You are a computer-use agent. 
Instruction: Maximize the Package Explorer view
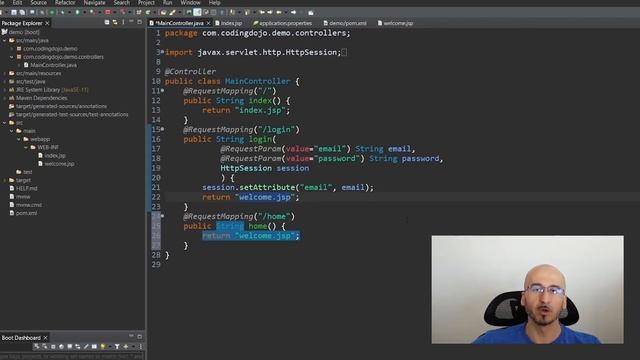[x=140, y=22]
